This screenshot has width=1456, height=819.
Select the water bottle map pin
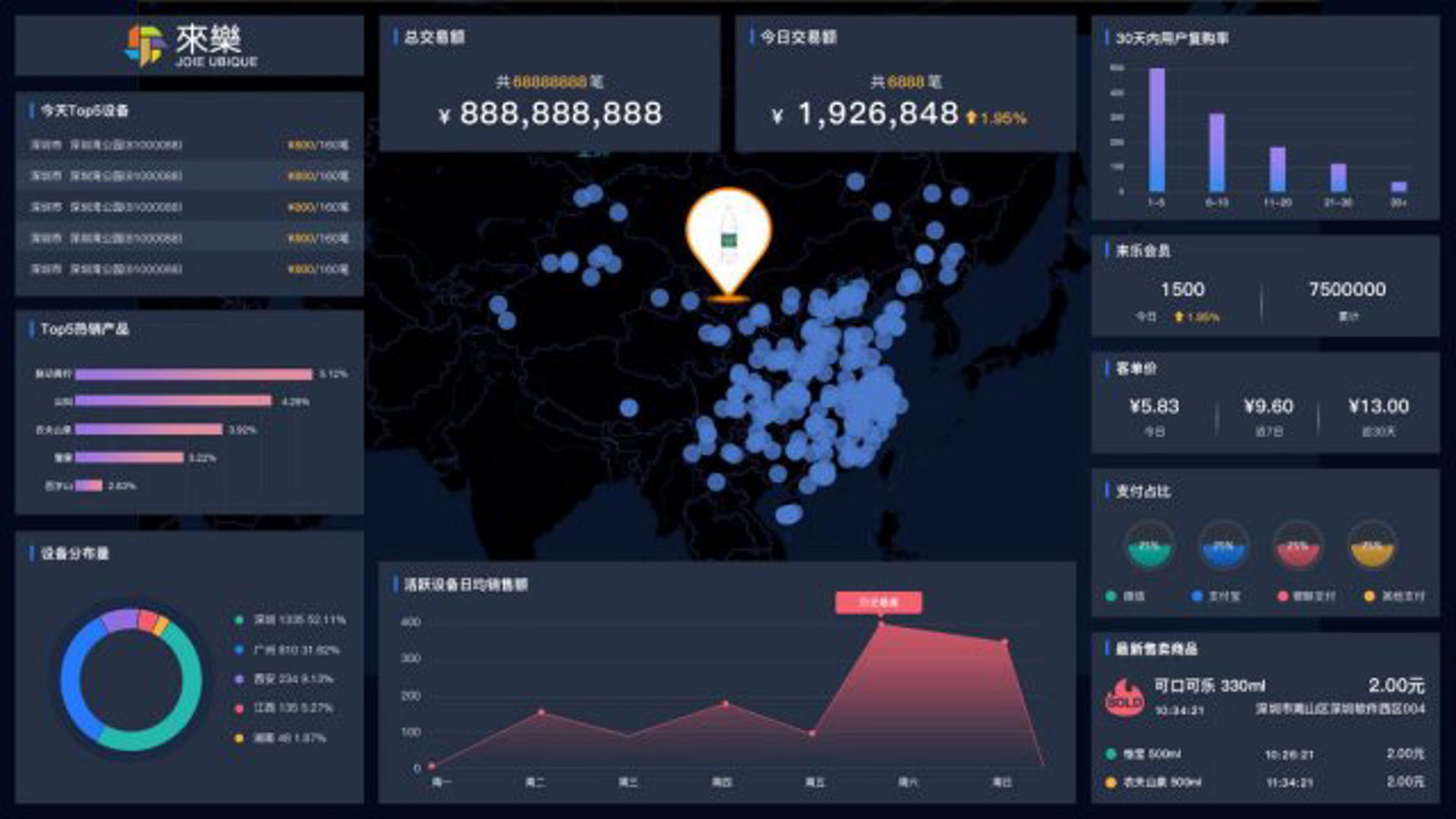coord(729,244)
